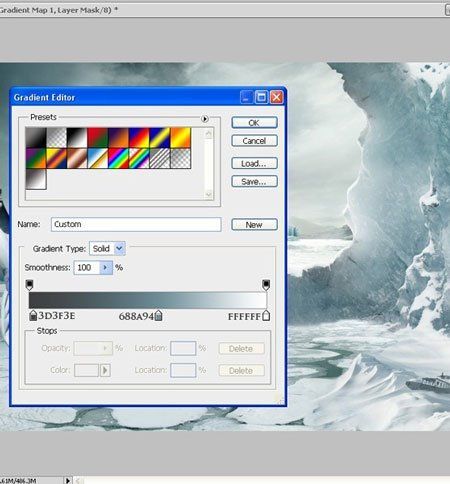Open the Smoothness slider arrow
Image resolution: width=450 pixels, height=484 pixels.
click(x=106, y=268)
